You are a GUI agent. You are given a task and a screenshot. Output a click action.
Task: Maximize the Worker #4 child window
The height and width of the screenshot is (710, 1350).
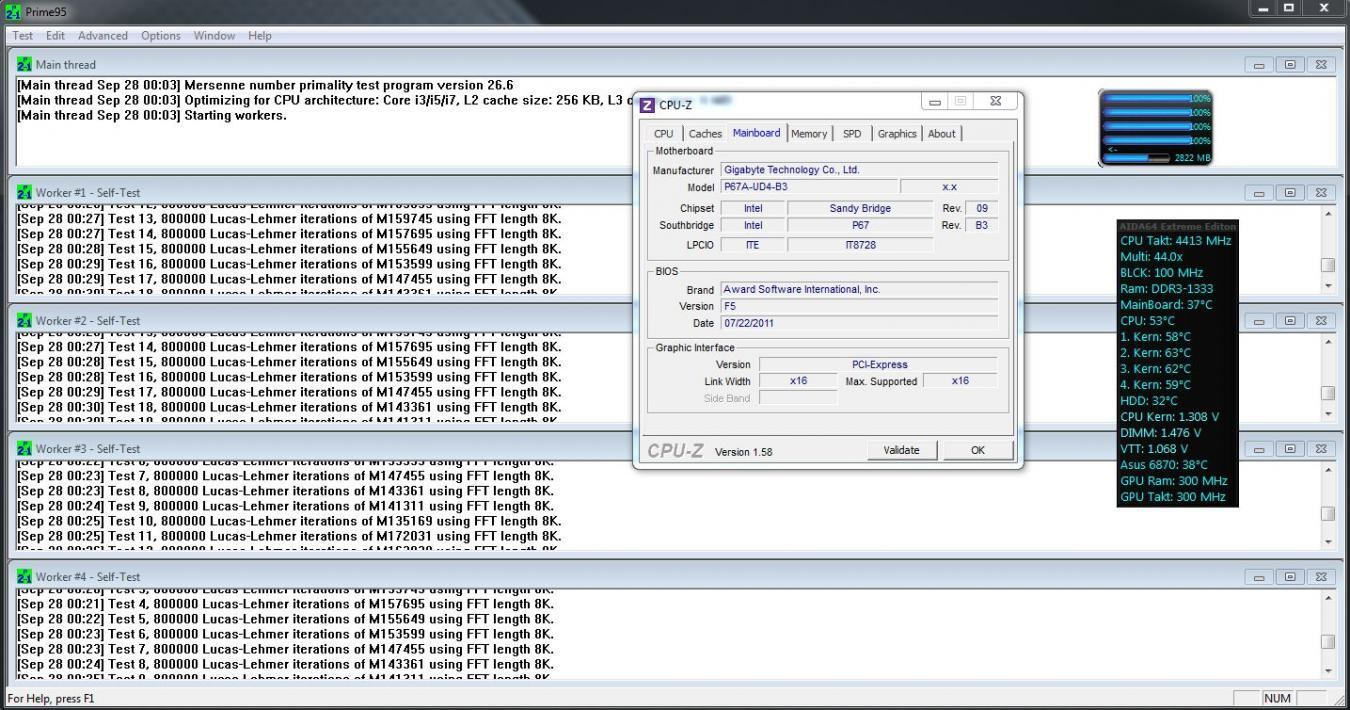1290,577
